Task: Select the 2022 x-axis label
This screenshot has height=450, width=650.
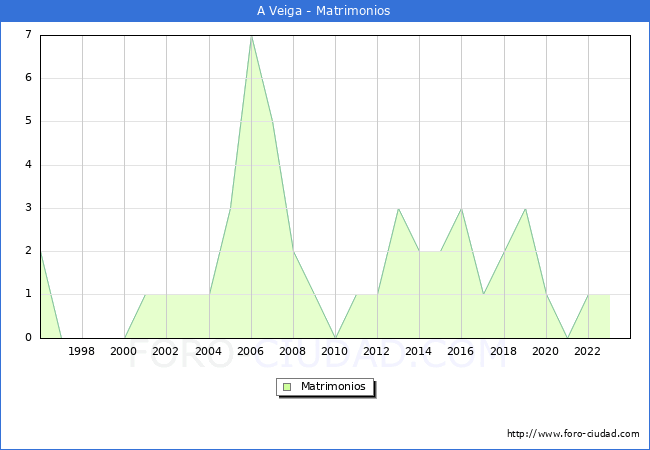Action: pos(588,351)
